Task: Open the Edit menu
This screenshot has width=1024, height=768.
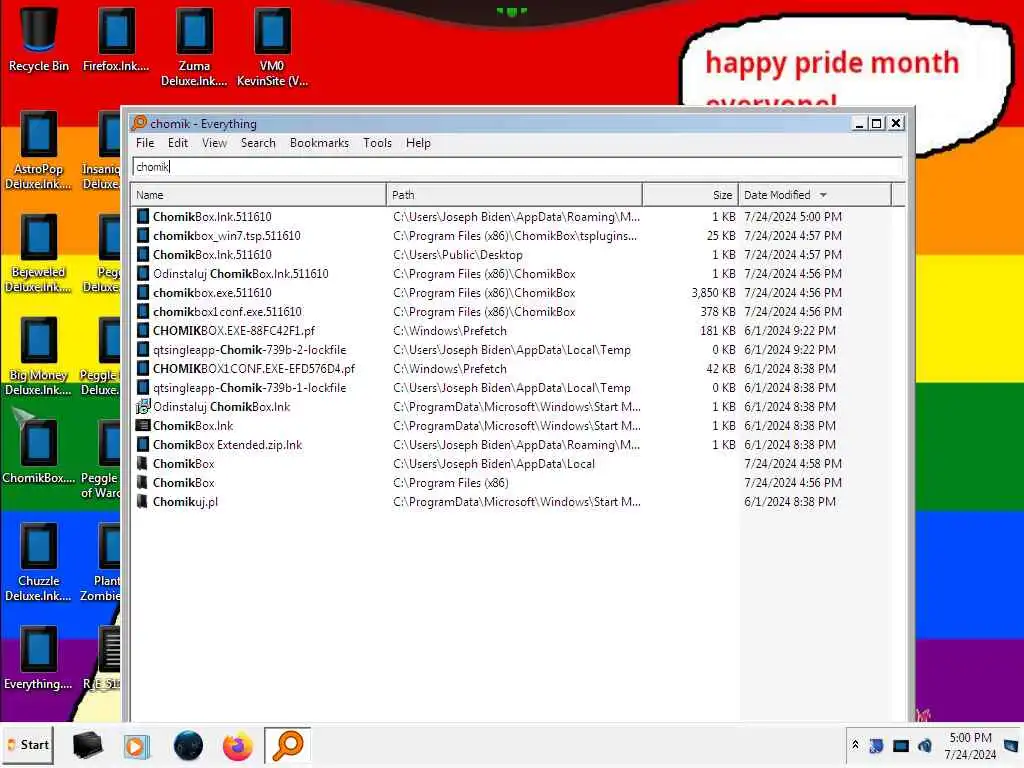Action: click(178, 143)
